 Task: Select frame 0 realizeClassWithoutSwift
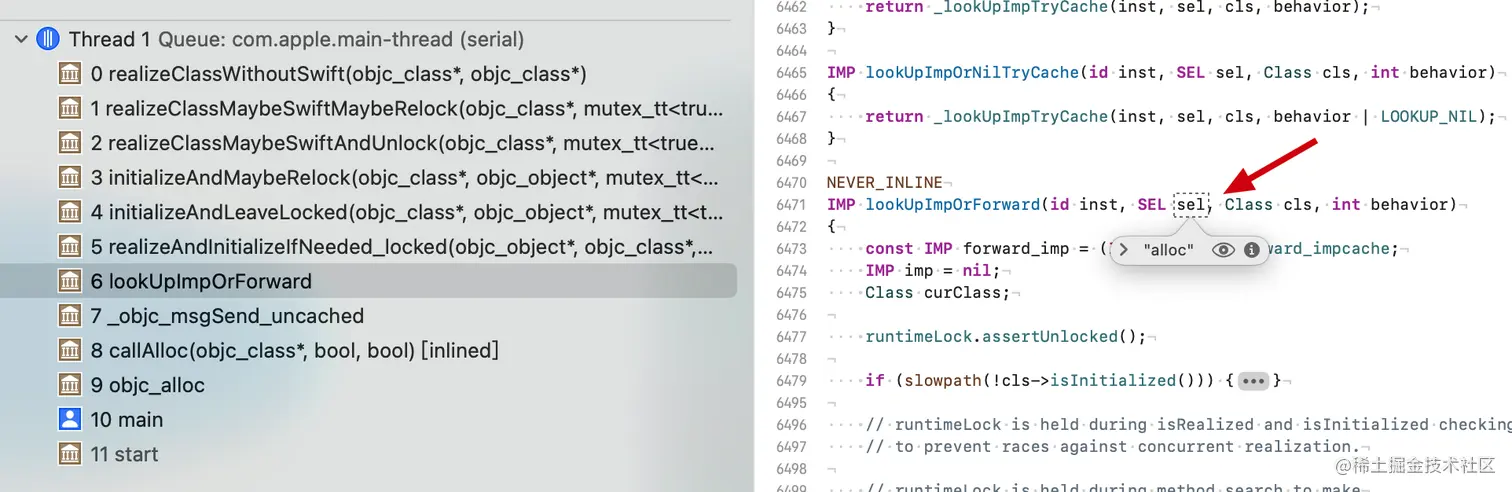(338, 74)
